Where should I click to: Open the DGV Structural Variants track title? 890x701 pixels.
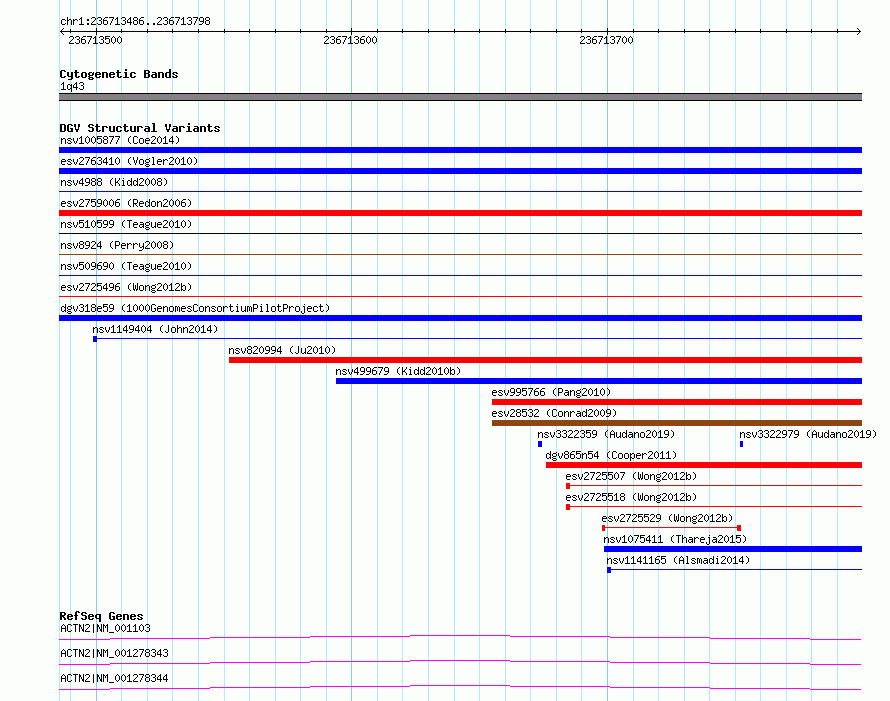point(140,128)
